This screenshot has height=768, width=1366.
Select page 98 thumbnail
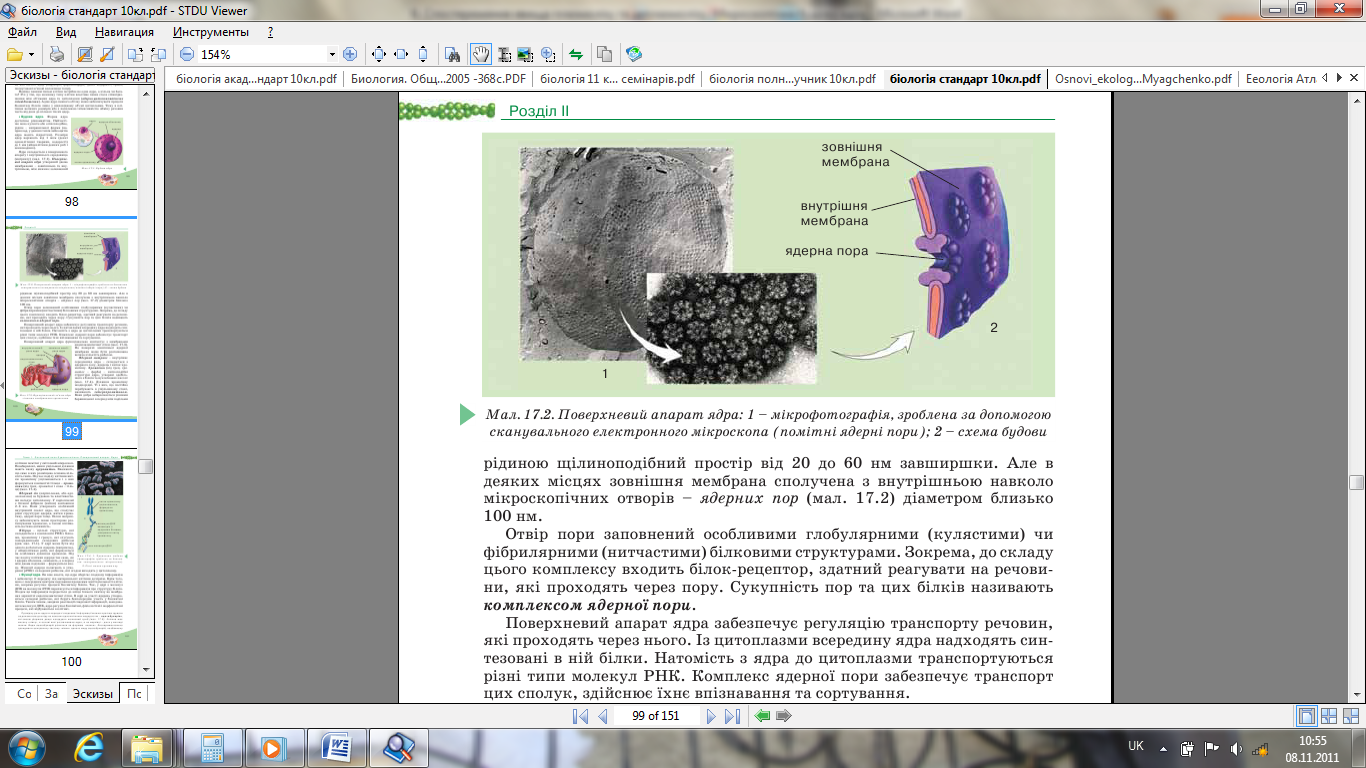72,136
